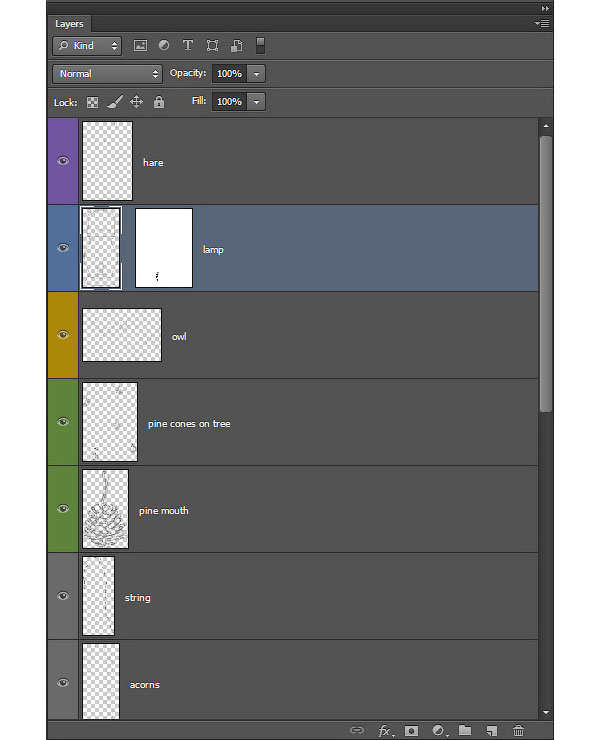Lock transparent pixels icon
Screen dimensions: 600x740
(x=93, y=102)
